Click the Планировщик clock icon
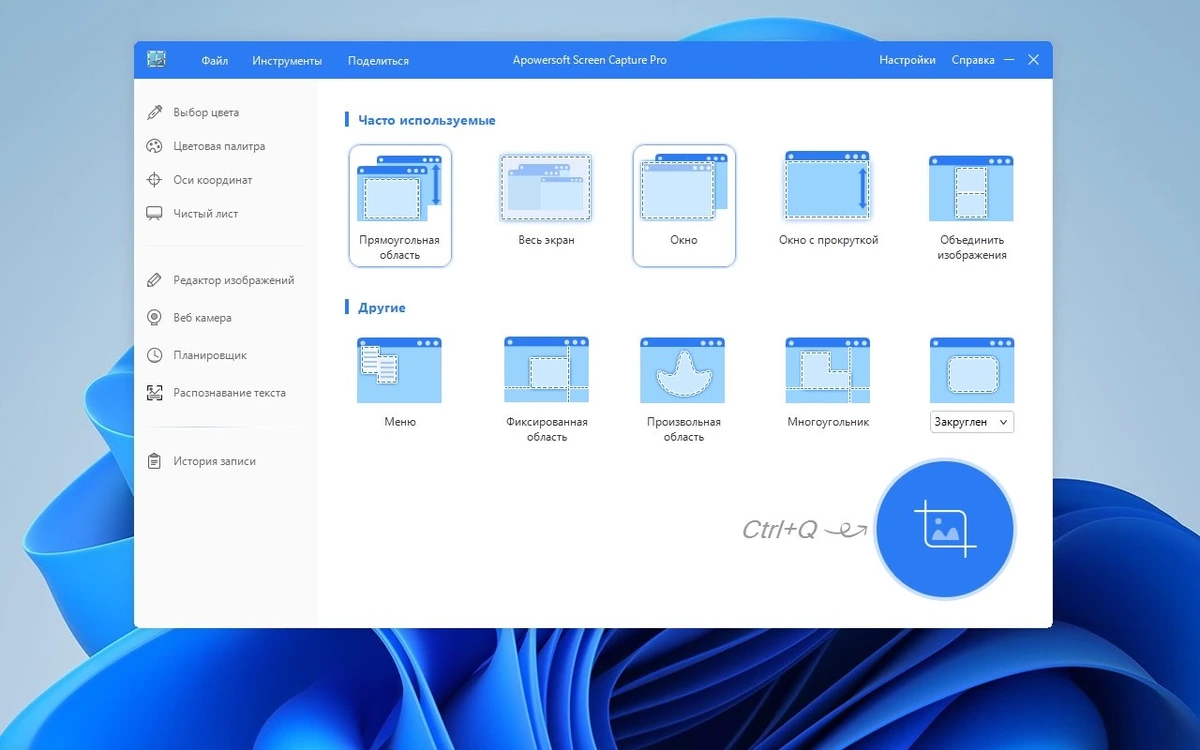The width and height of the screenshot is (1200, 750). tap(154, 355)
